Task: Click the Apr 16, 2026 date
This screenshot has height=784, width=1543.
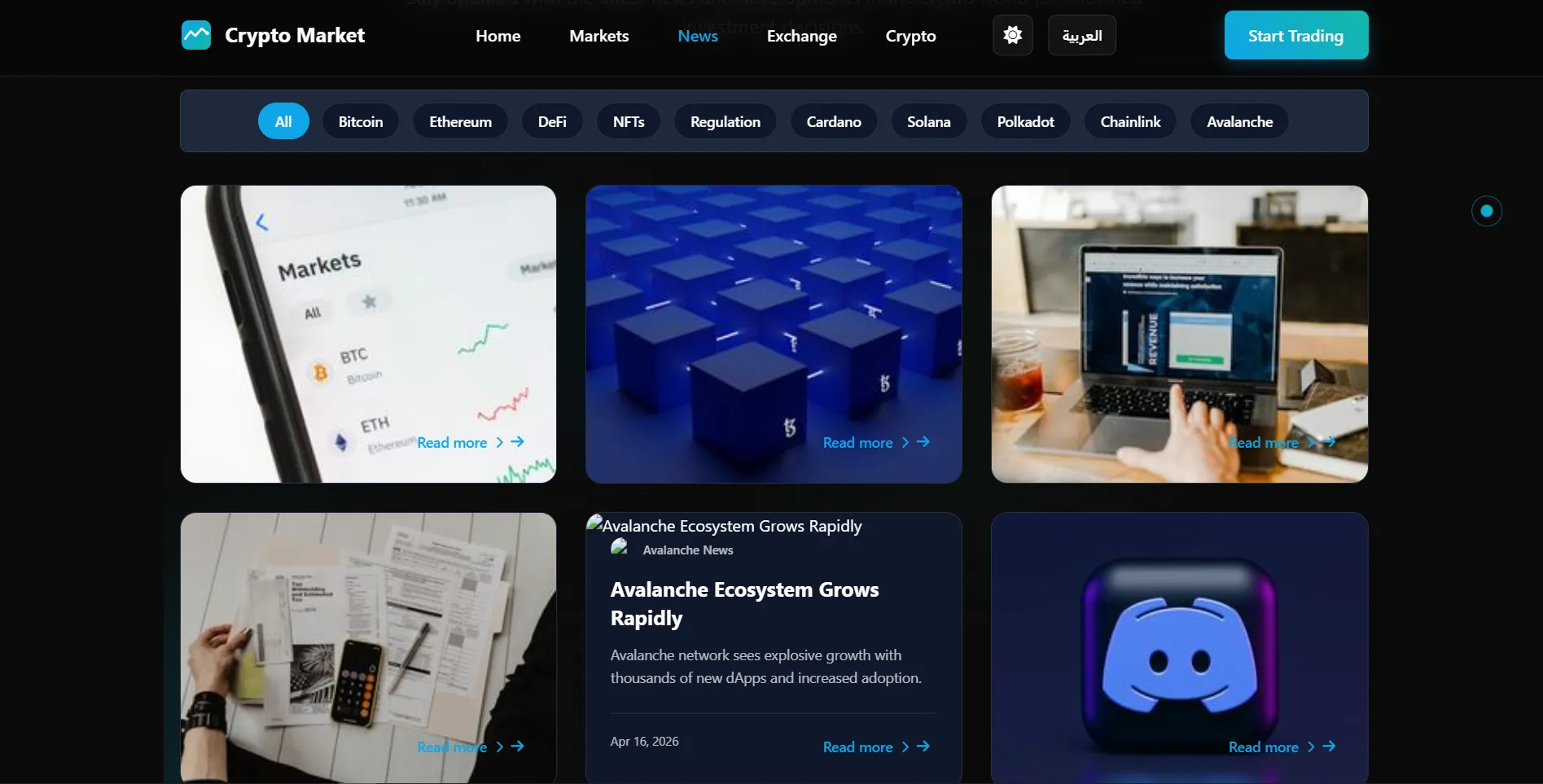Action: (644, 742)
